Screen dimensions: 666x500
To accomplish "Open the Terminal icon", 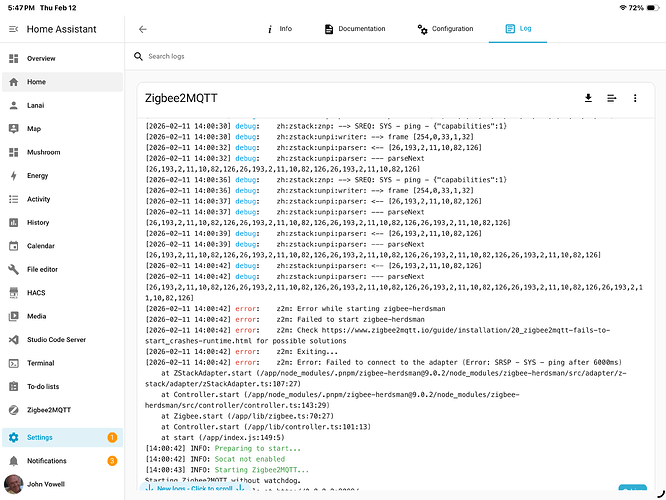I will 14,363.
